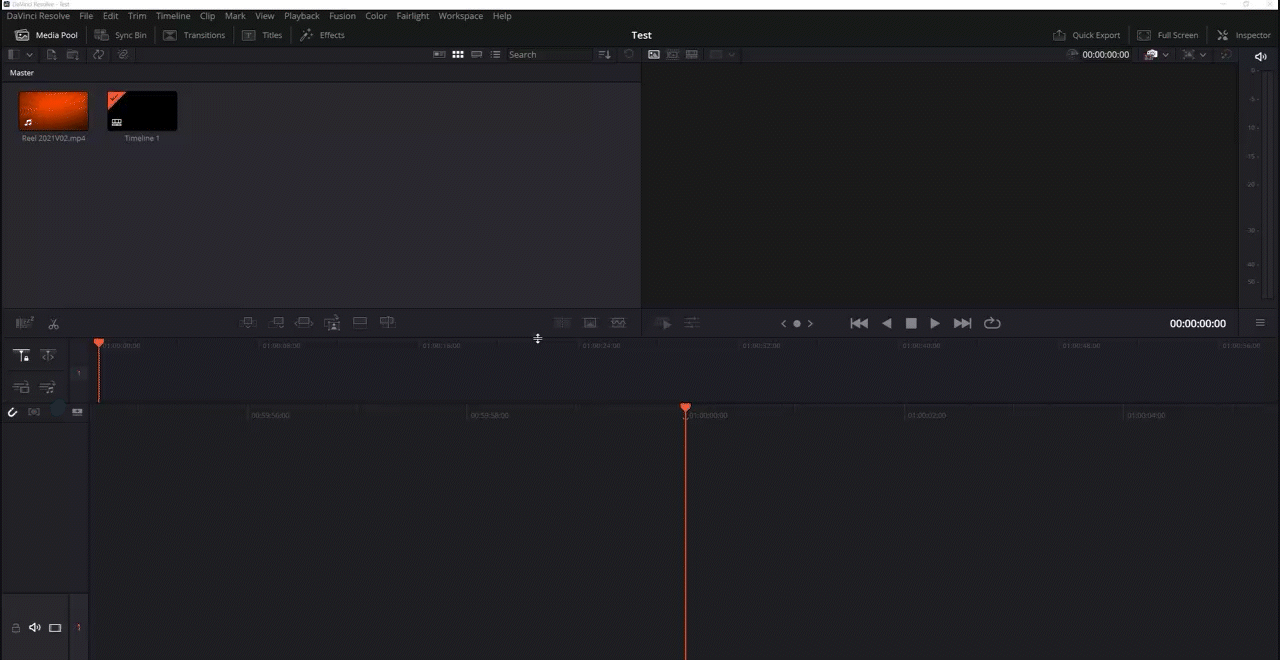
Task: Enable loop playback
Action: (x=991, y=323)
